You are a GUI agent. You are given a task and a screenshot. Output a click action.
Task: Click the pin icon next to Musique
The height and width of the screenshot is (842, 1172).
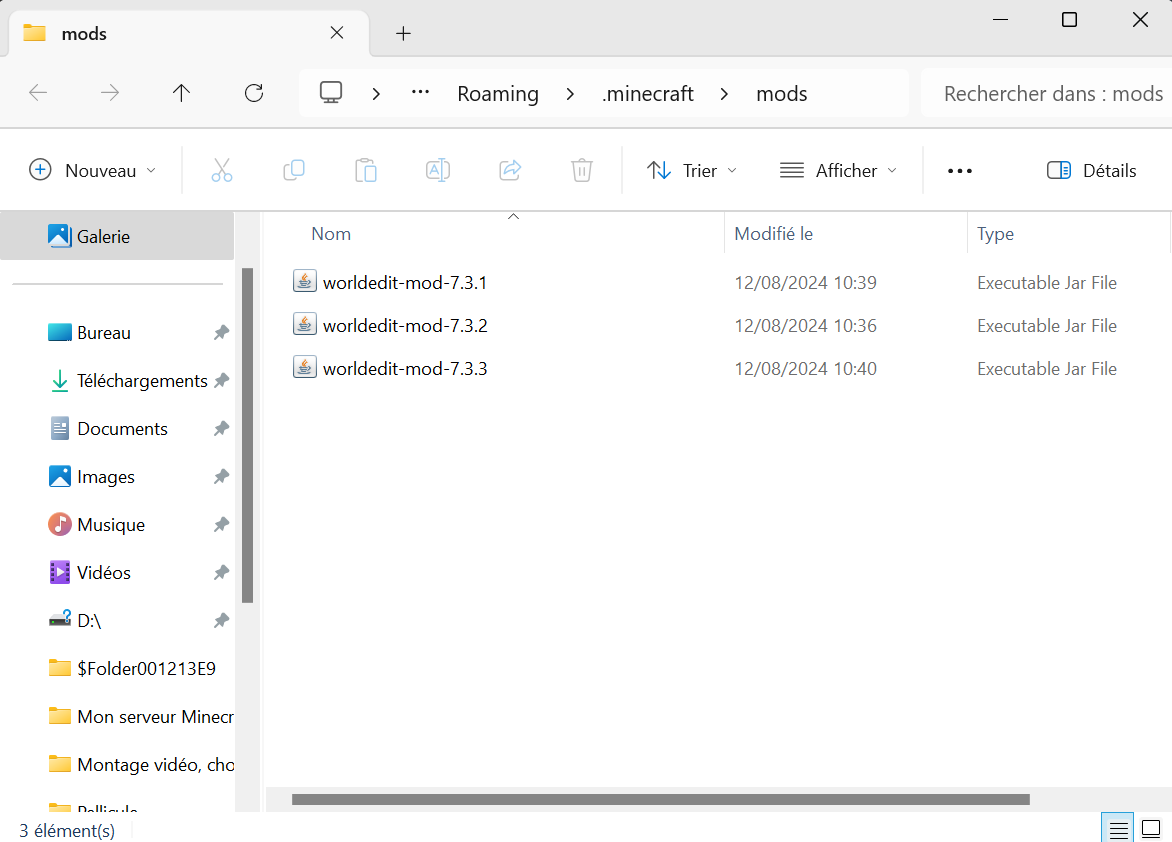click(x=221, y=525)
